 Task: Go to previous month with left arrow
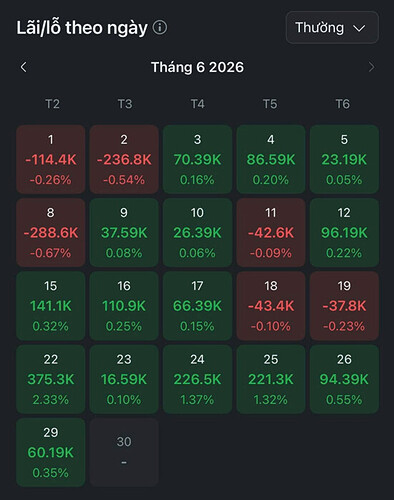(23, 67)
